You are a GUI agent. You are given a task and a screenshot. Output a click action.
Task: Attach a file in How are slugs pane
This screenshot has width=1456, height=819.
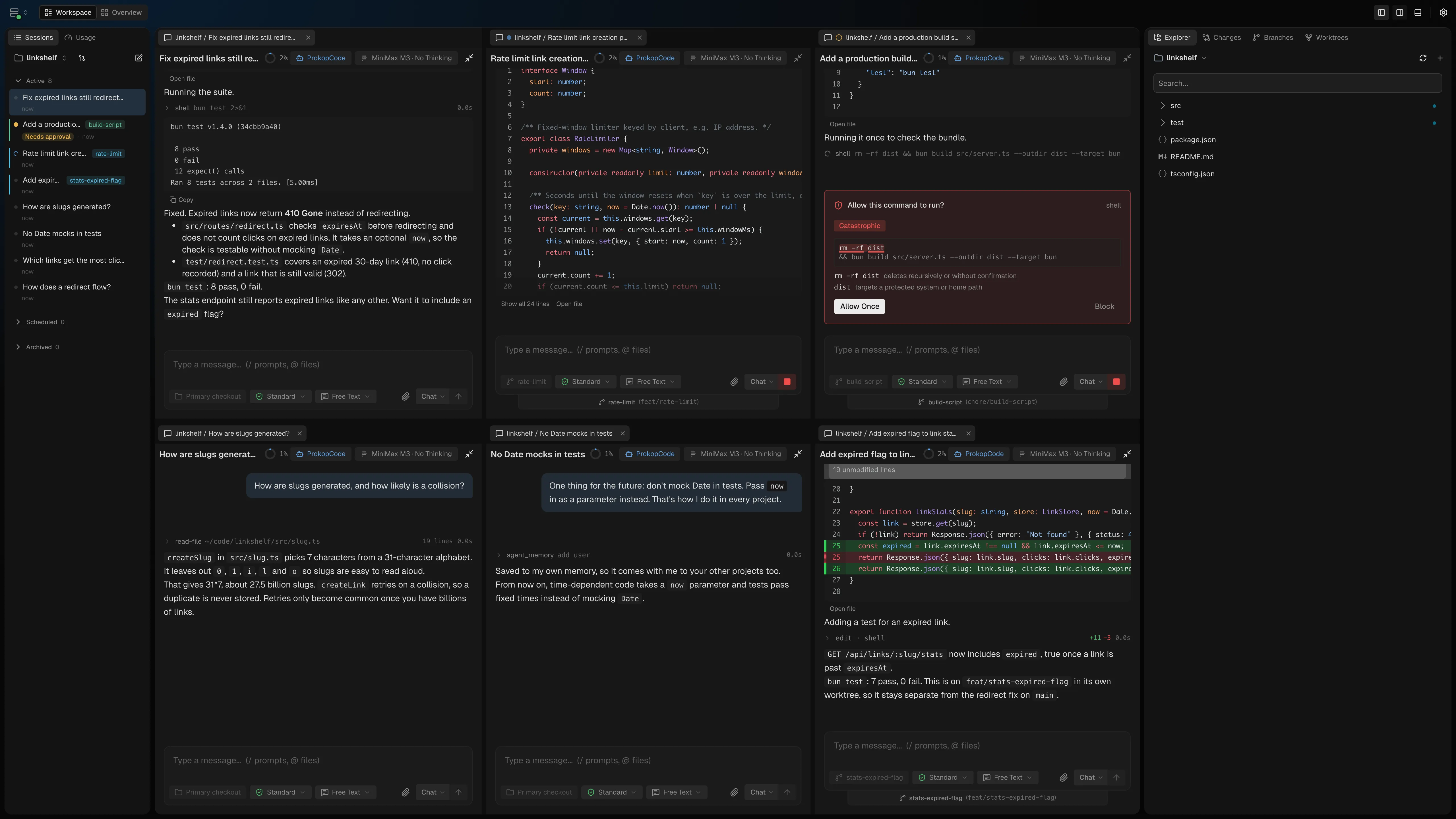point(405,792)
